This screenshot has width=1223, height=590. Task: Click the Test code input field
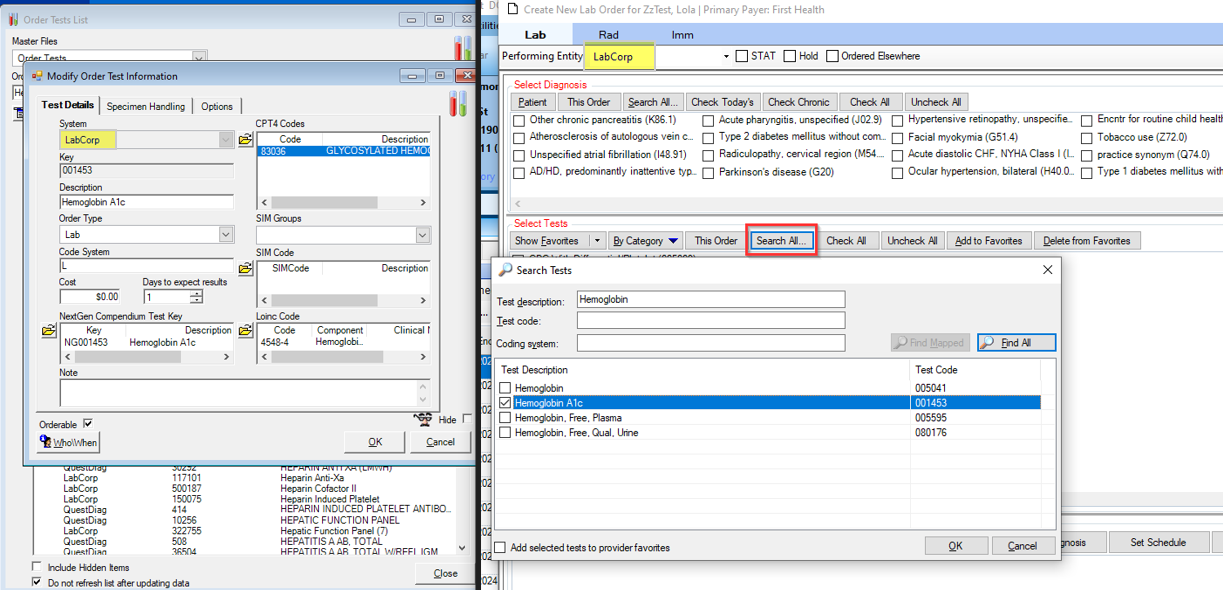710,321
